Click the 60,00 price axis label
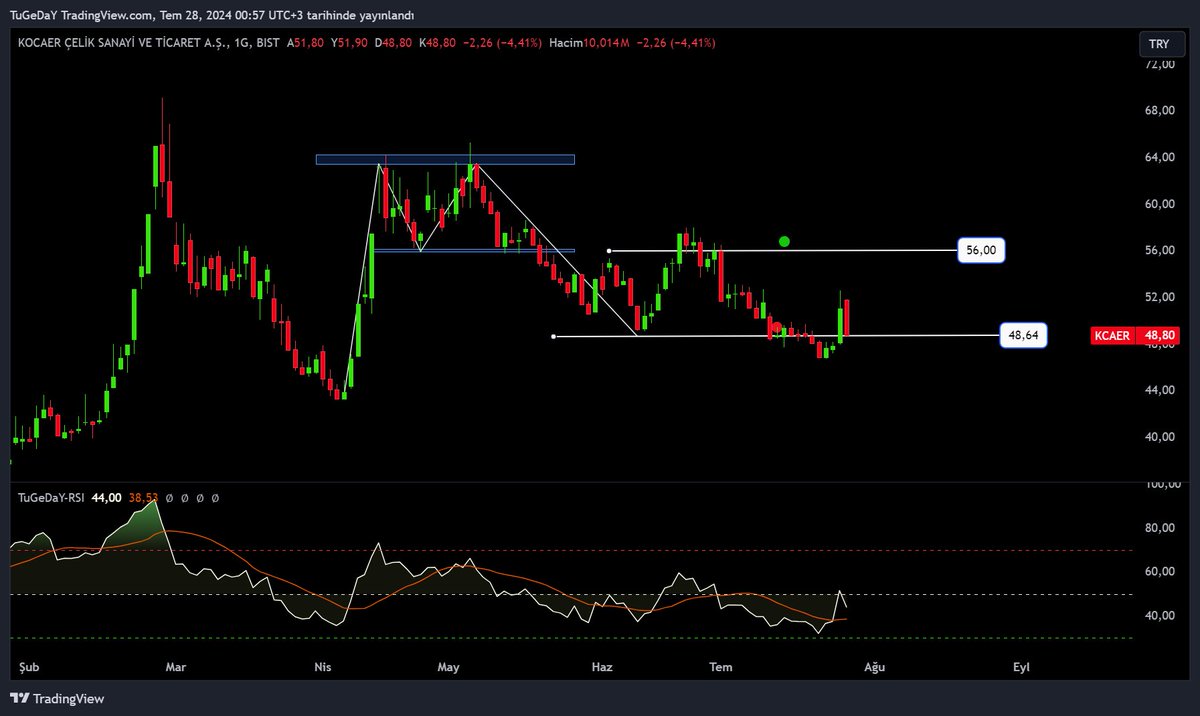 [x=1160, y=203]
